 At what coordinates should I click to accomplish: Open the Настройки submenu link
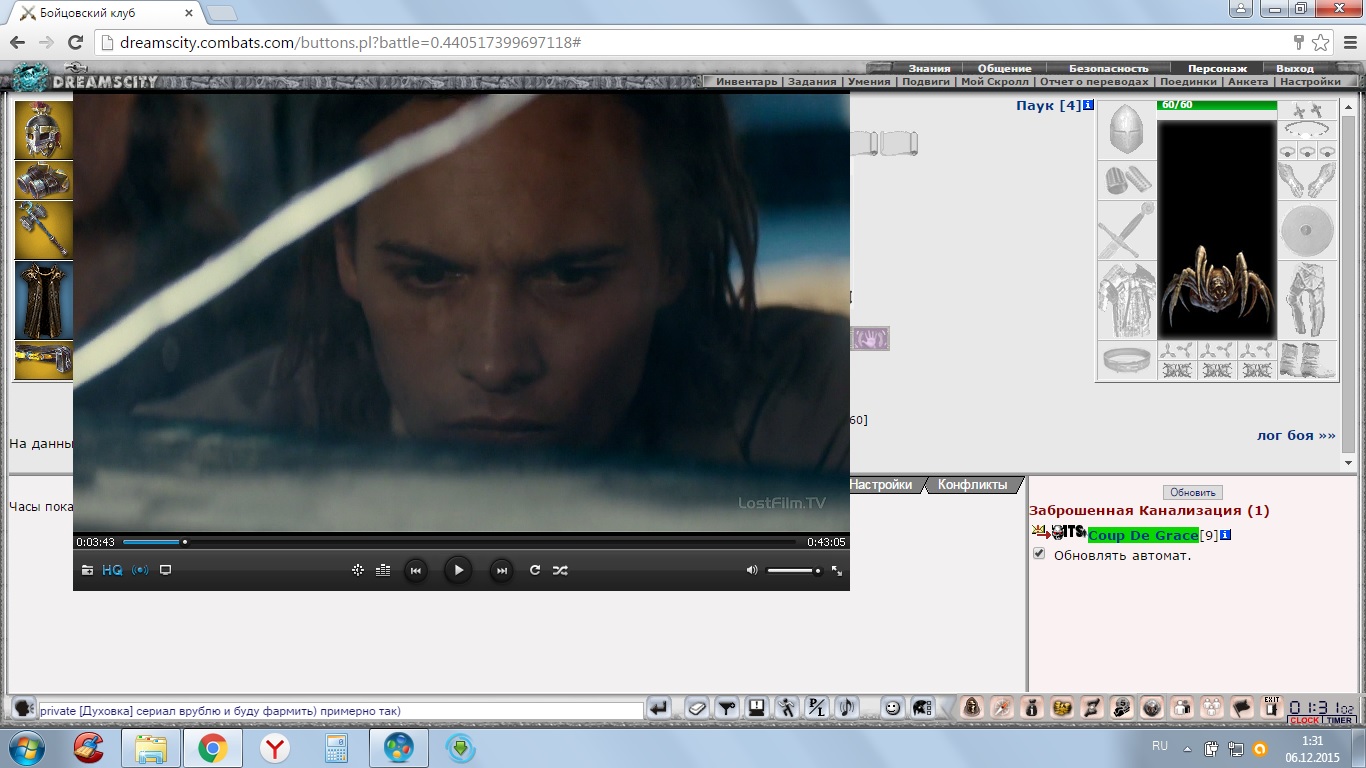pyautogui.click(x=1310, y=82)
